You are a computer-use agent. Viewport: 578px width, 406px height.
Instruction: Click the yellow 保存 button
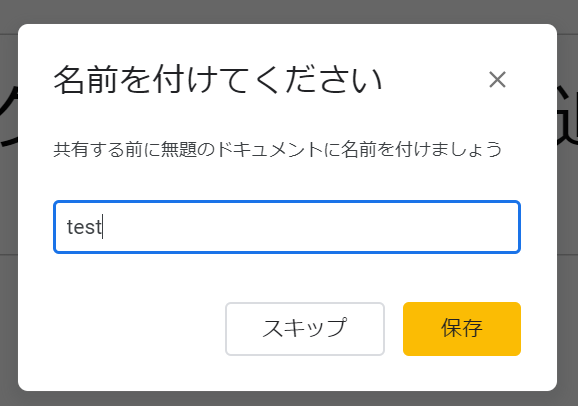[x=462, y=329]
